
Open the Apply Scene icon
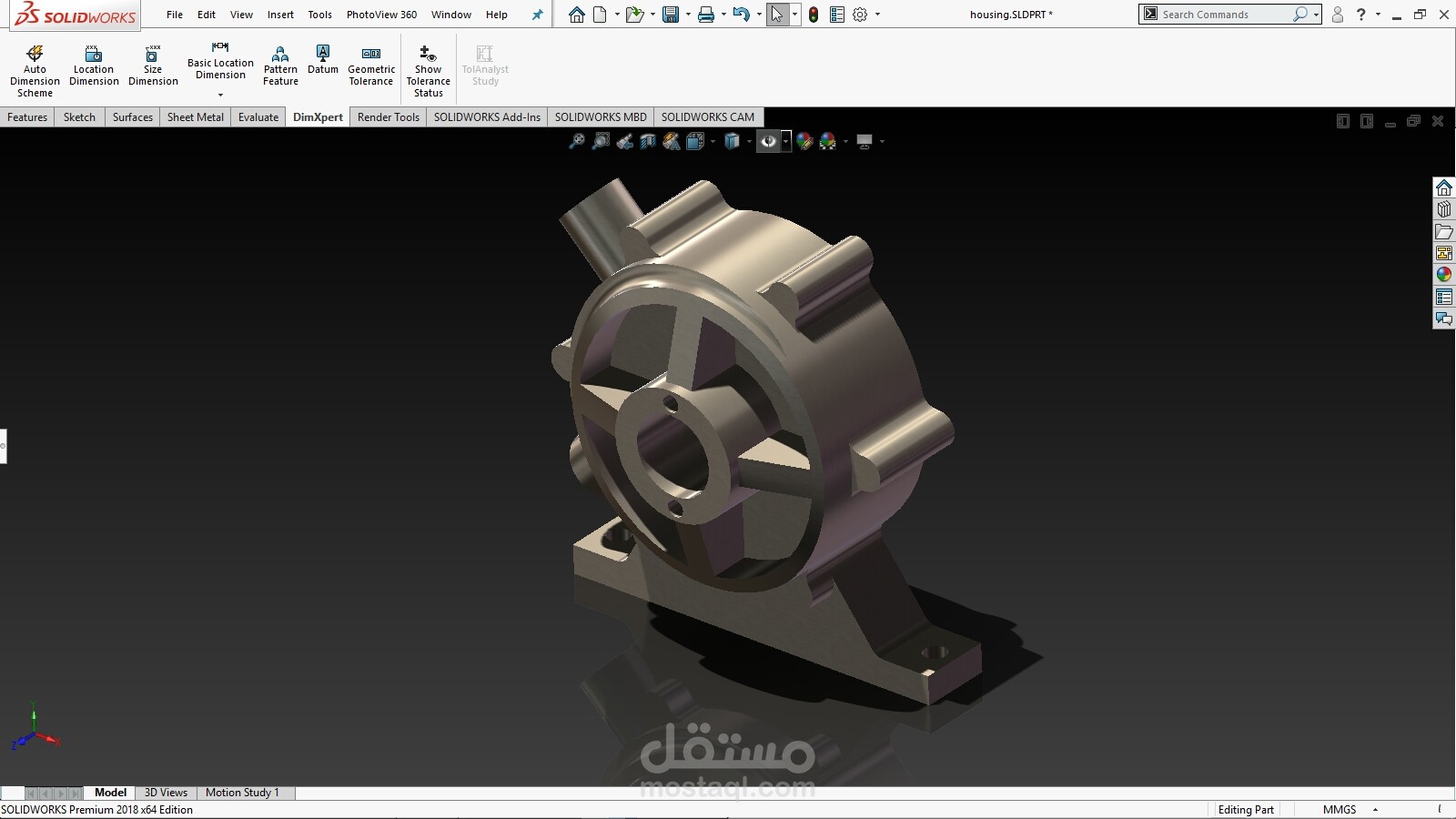[828, 141]
